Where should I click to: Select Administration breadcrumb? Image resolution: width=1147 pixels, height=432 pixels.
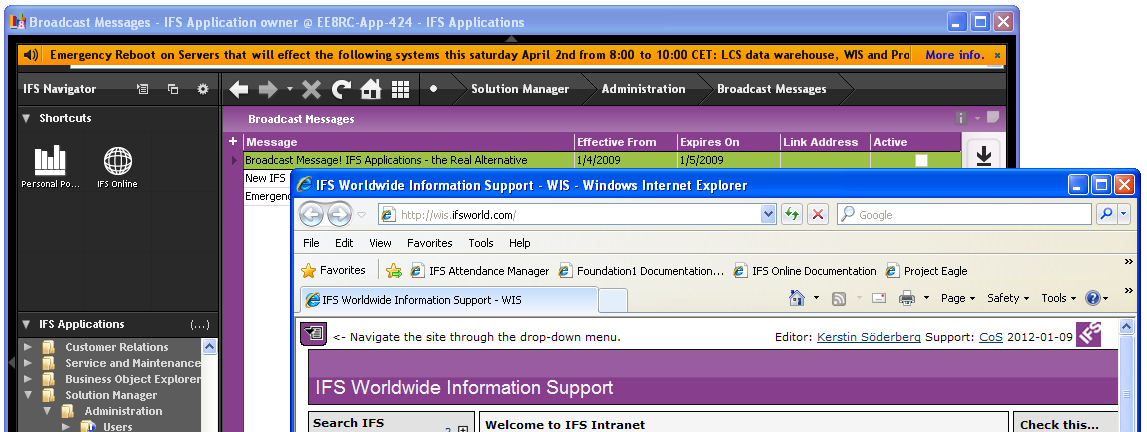click(x=643, y=89)
